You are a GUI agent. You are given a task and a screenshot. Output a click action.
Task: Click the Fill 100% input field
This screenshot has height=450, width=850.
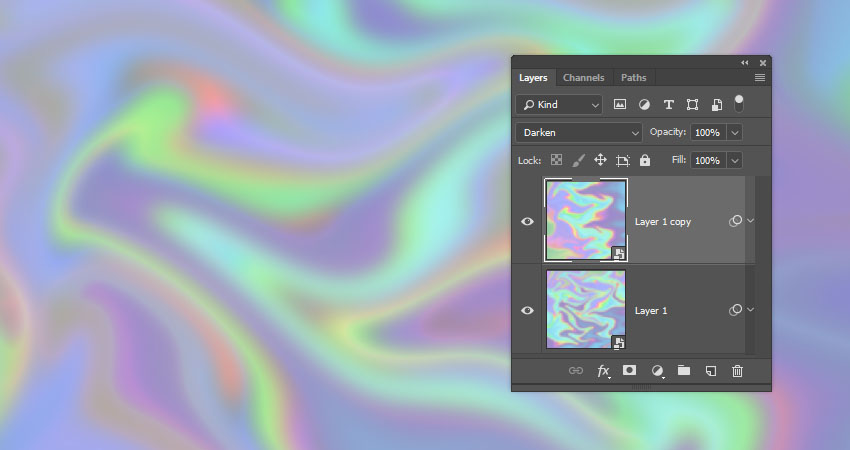tap(708, 160)
